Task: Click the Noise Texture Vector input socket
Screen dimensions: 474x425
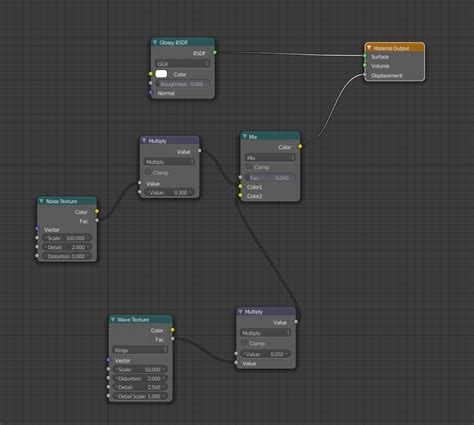Action: click(37, 229)
